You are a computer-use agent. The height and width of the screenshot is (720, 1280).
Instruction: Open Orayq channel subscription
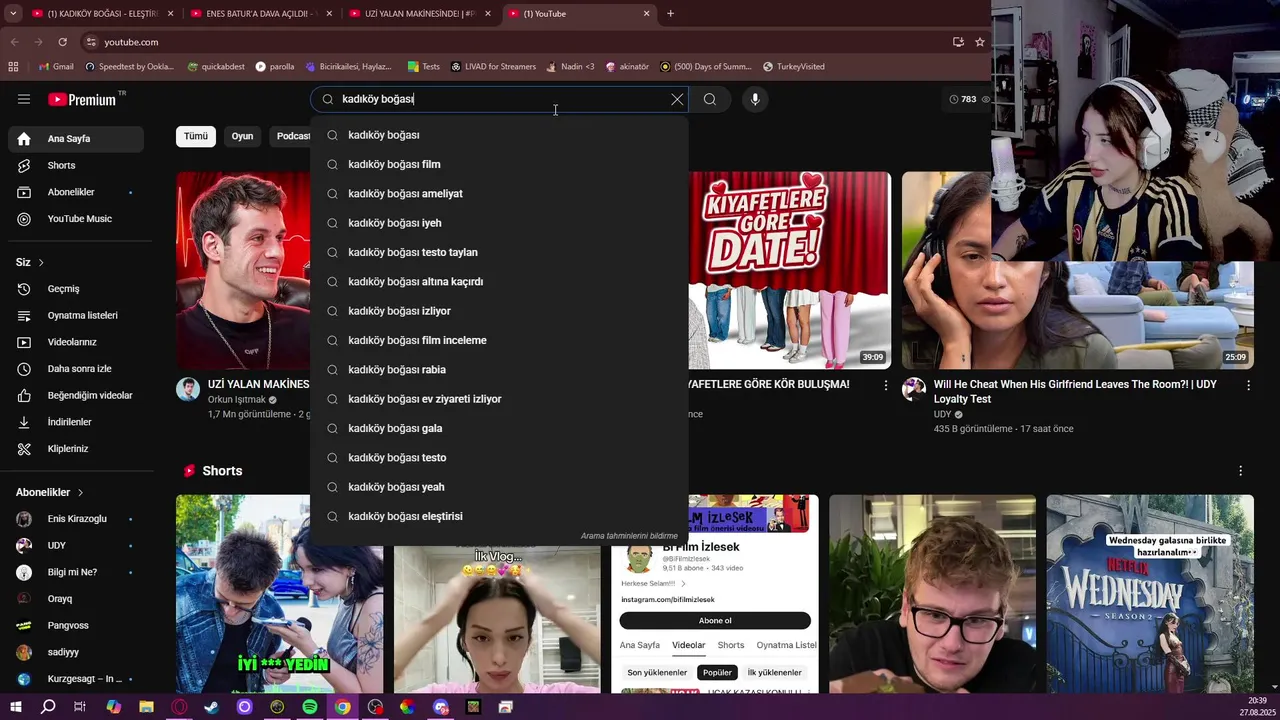pyautogui.click(x=76, y=599)
